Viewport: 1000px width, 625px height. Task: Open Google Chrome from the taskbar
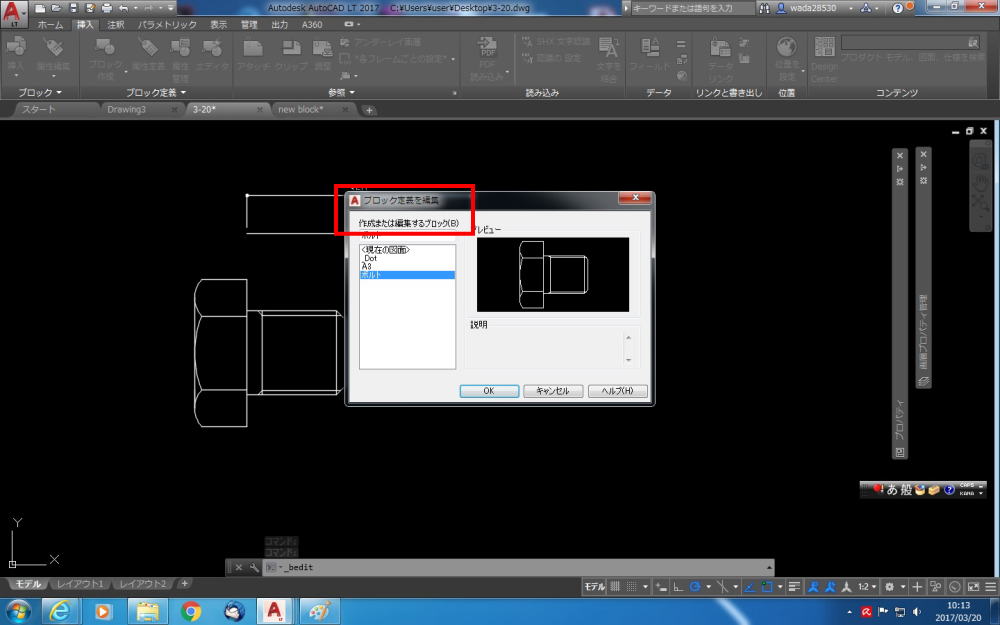[191, 611]
